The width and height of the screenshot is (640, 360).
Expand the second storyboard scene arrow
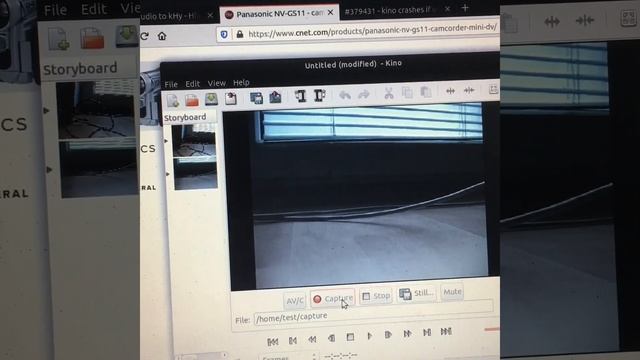(168, 174)
